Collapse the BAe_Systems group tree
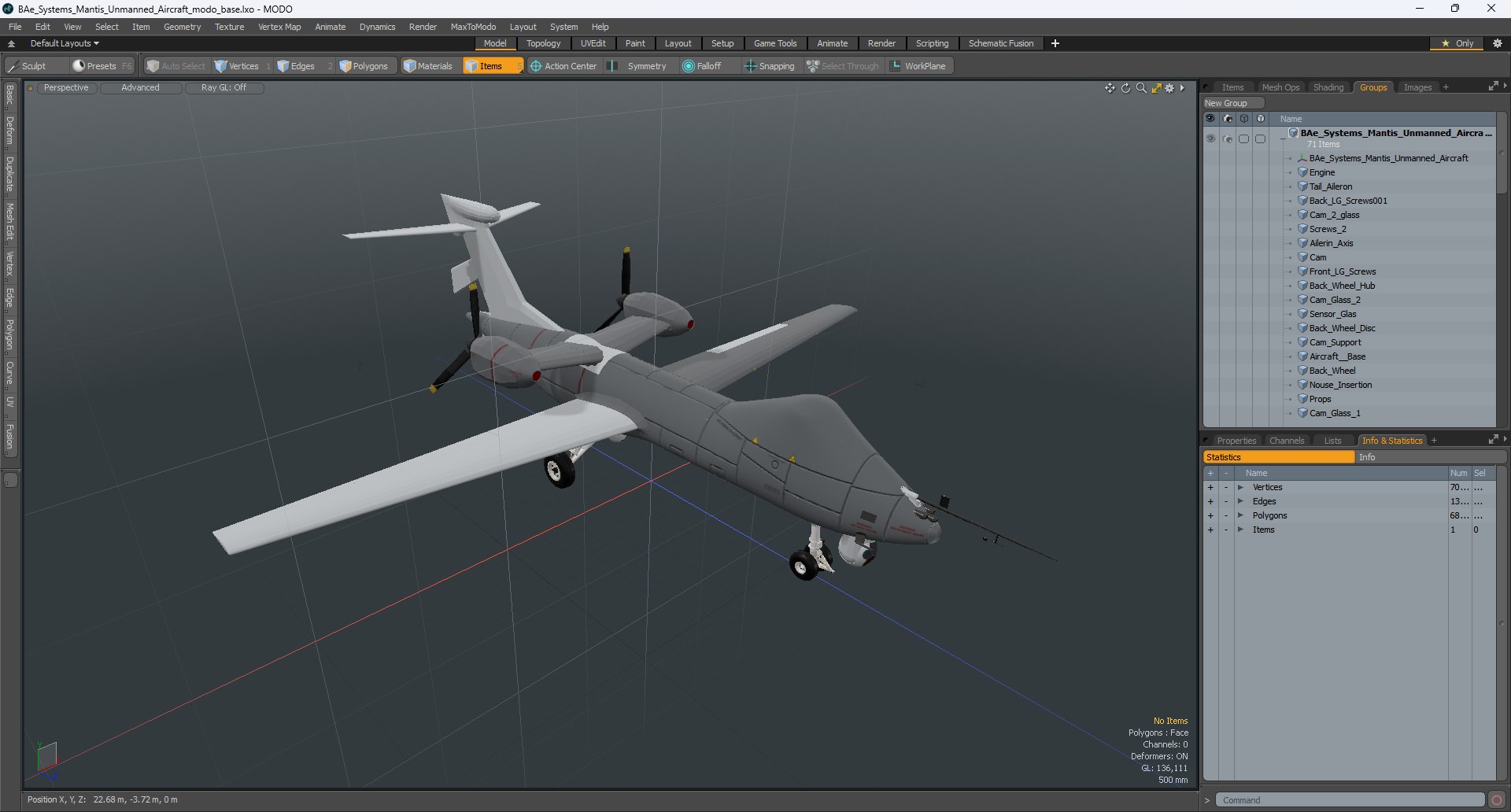Viewport: 1511px width, 812px height. (1283, 138)
